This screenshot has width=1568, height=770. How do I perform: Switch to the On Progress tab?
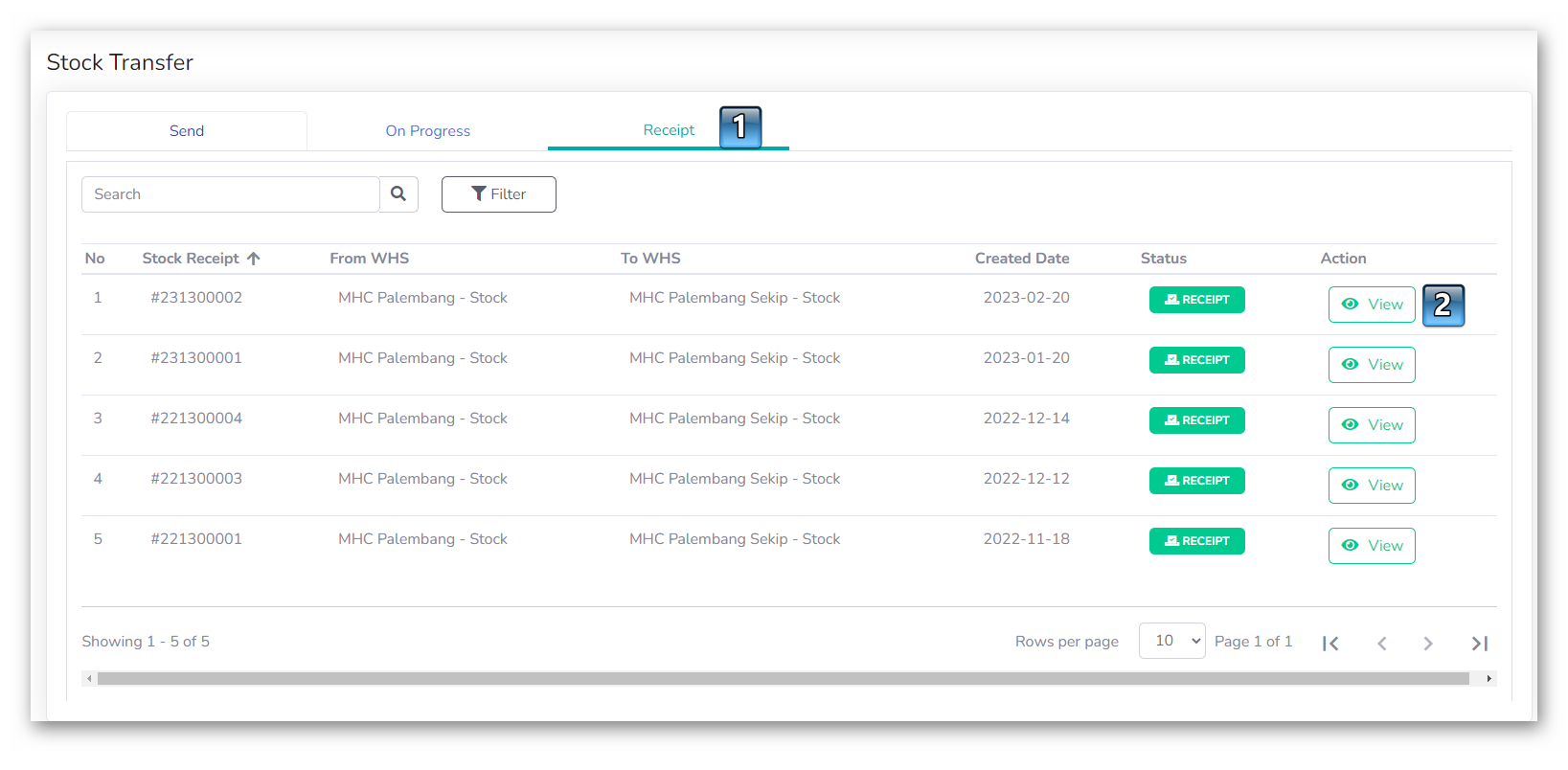[427, 131]
